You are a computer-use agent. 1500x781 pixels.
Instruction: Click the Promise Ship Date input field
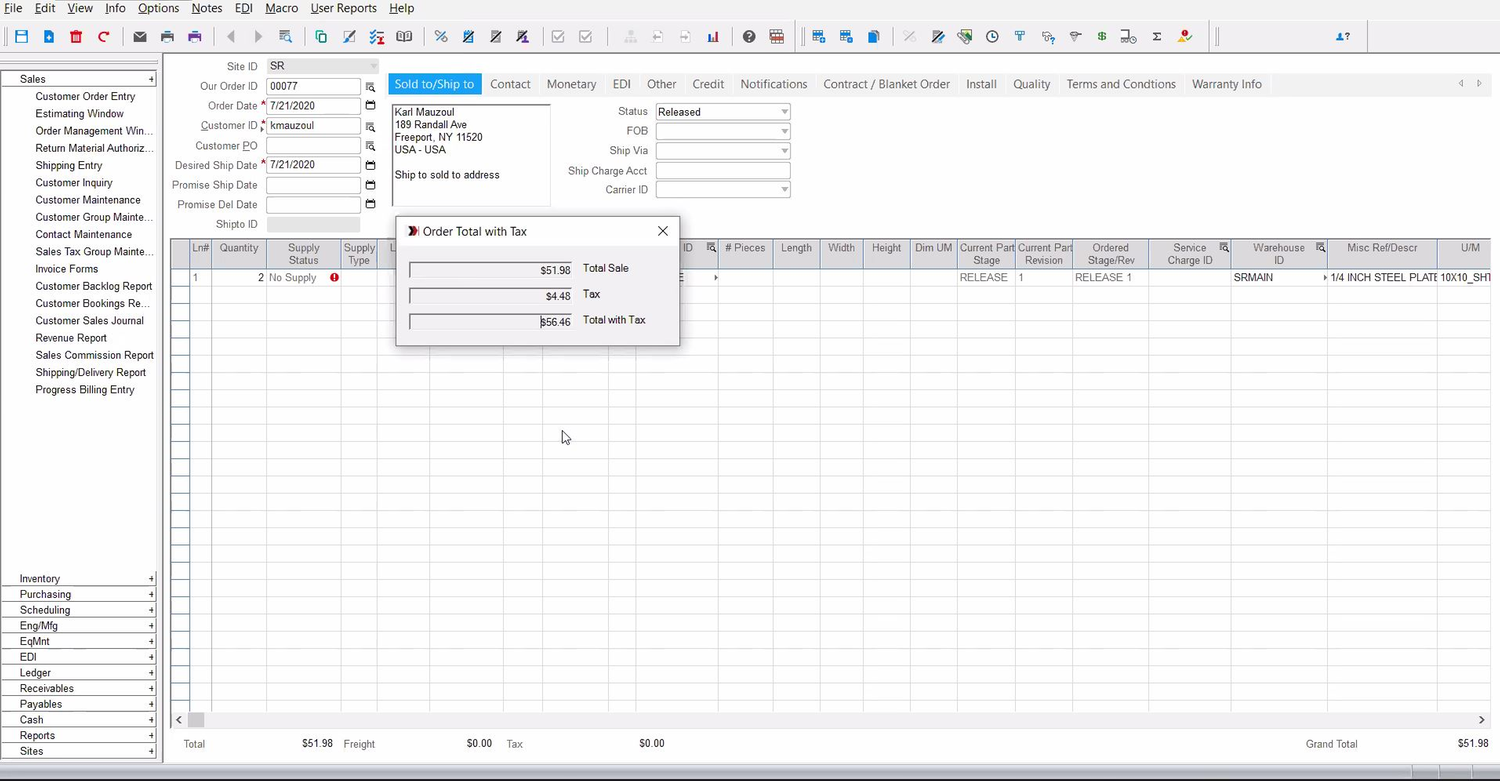point(313,184)
